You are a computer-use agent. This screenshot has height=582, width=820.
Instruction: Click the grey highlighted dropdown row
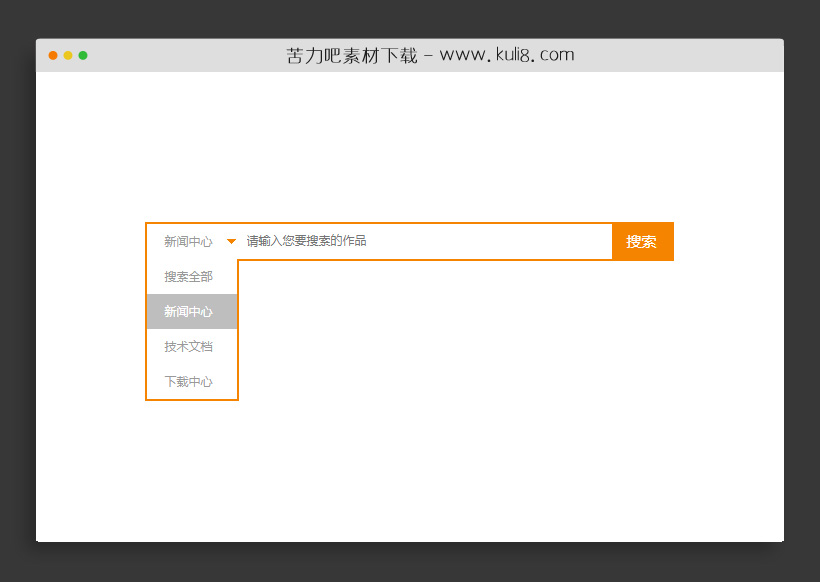pos(188,311)
